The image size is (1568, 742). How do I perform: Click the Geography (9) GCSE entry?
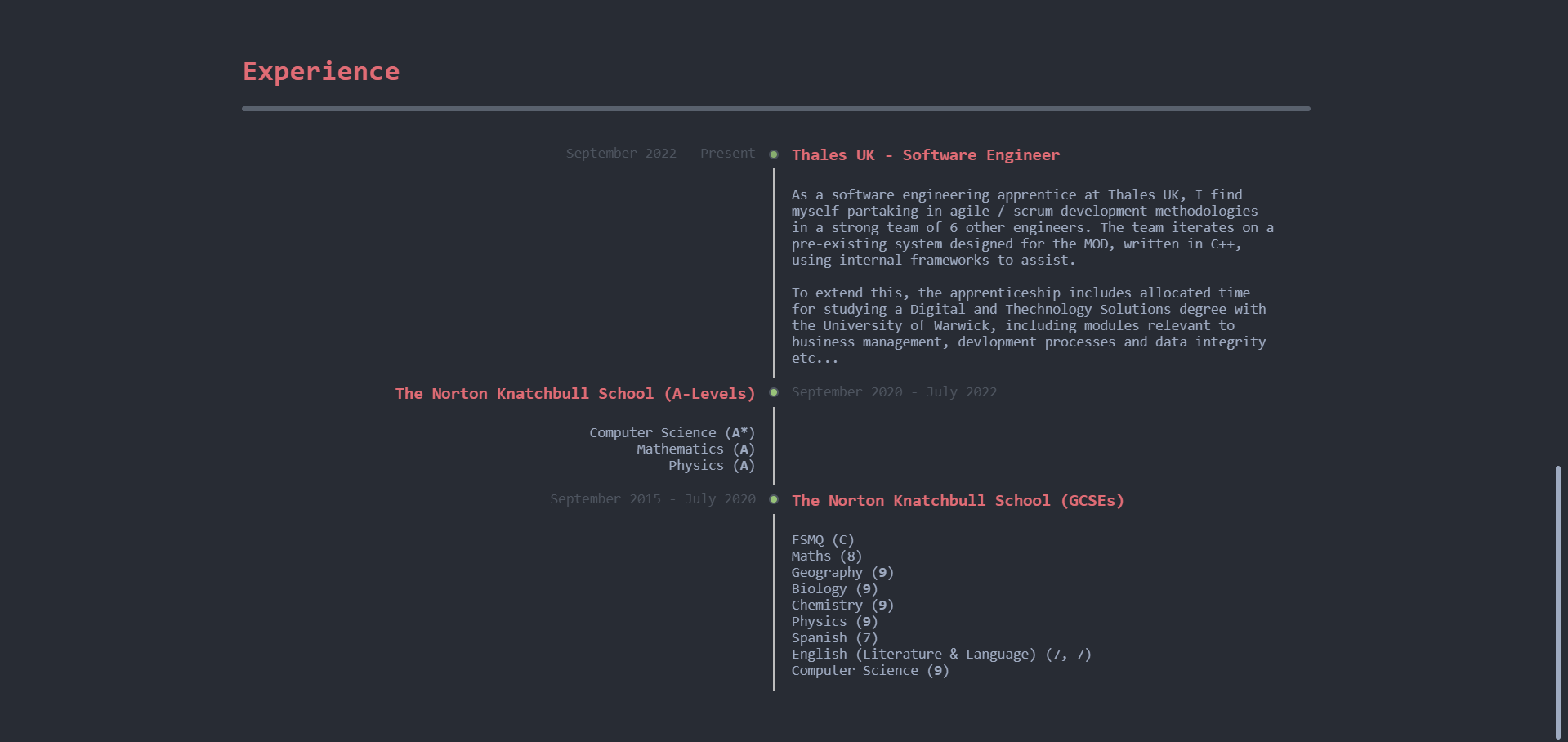point(842,573)
